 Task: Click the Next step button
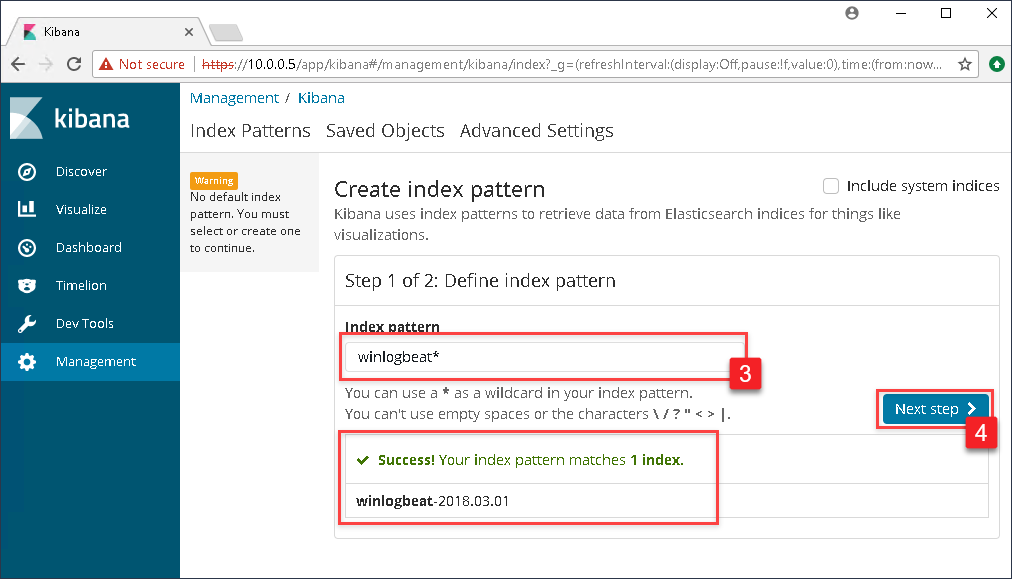[935, 409]
